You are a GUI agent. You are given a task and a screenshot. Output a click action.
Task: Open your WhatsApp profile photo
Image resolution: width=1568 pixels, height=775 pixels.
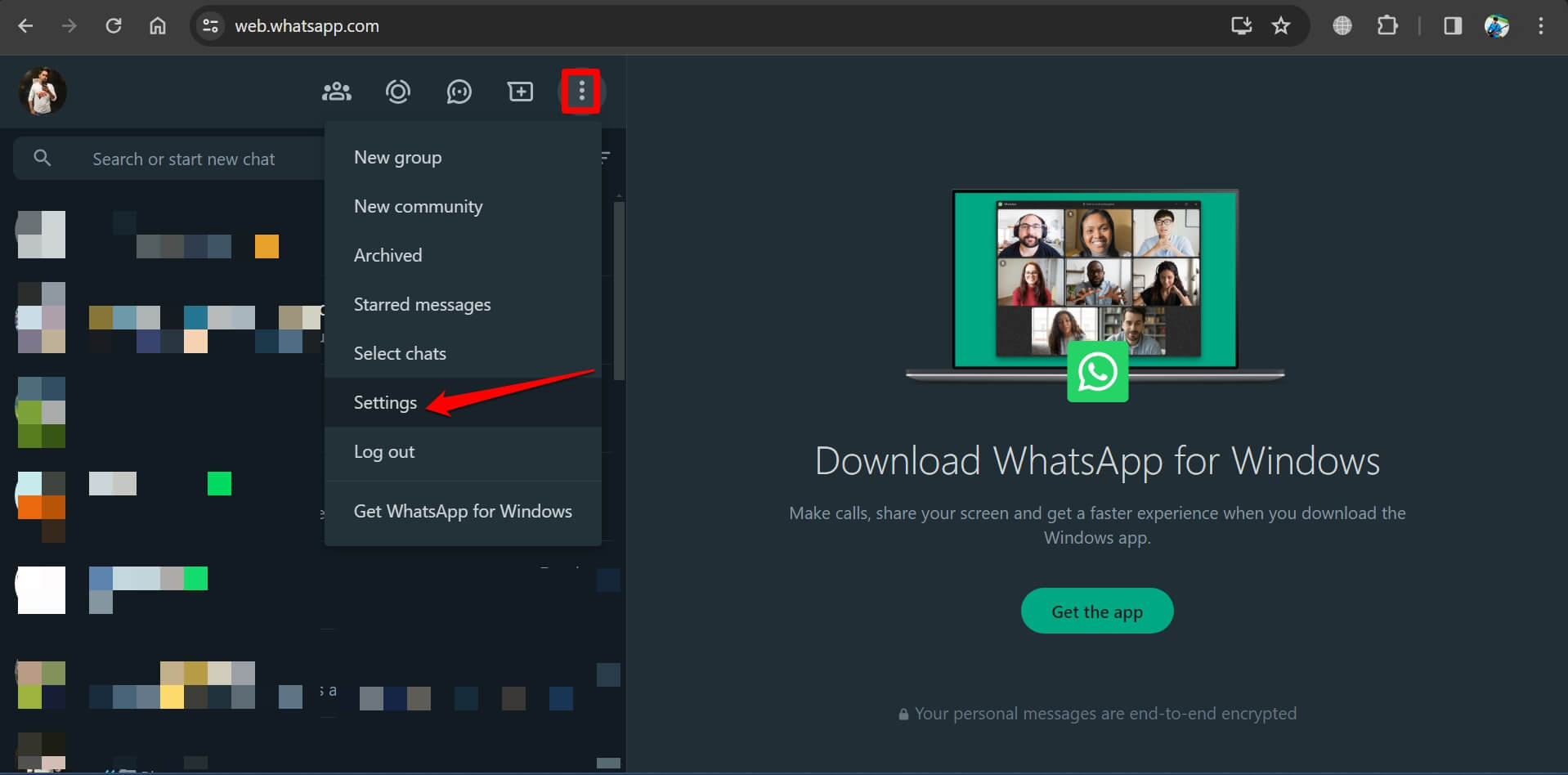(43, 91)
